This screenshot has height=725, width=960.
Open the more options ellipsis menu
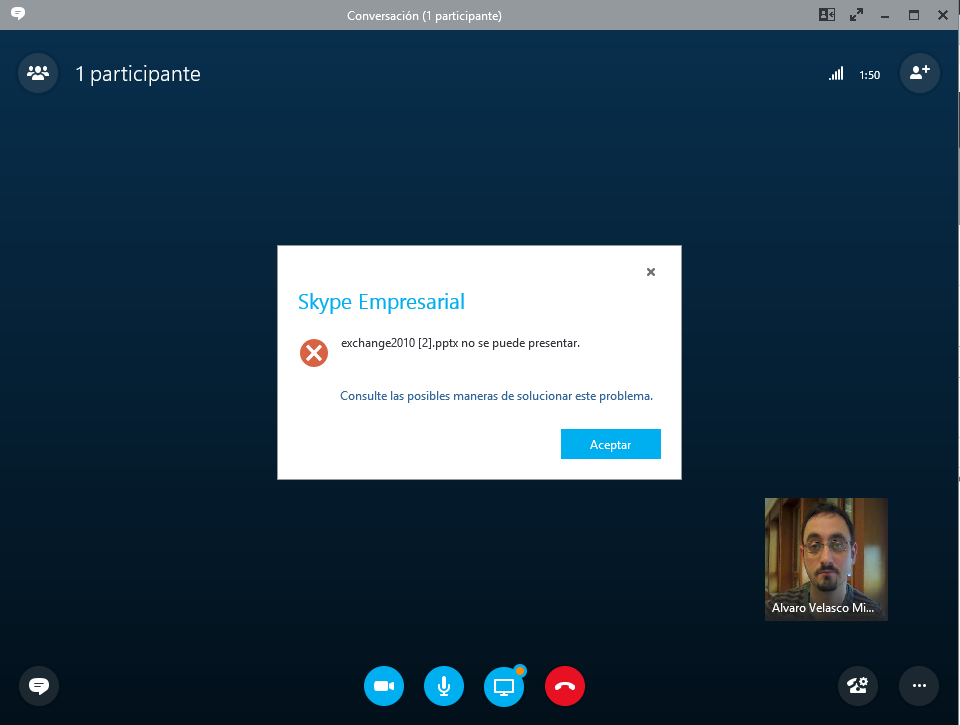click(919, 686)
